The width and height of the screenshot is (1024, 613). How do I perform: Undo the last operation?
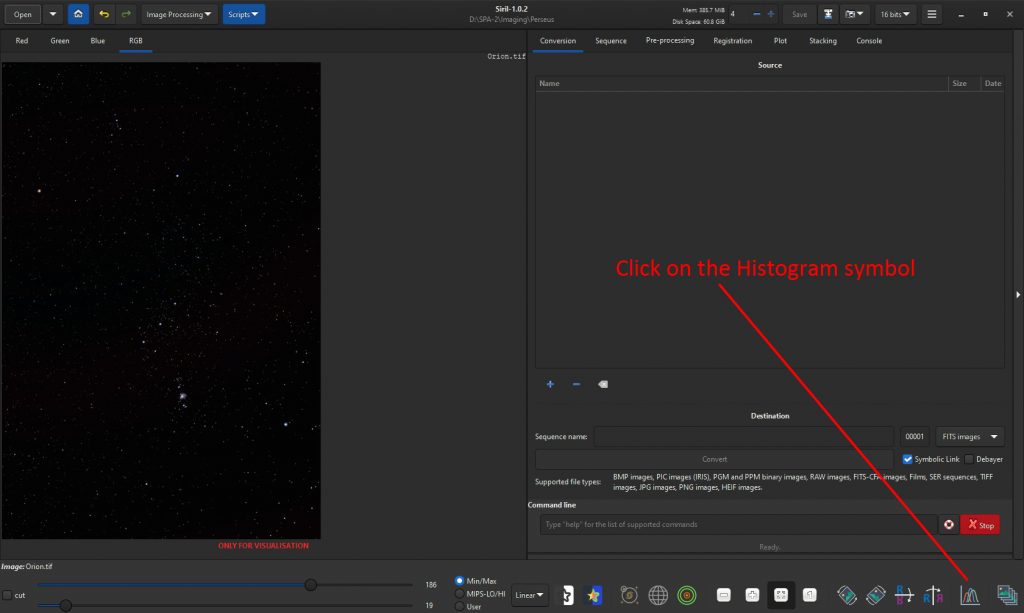pyautogui.click(x=104, y=14)
